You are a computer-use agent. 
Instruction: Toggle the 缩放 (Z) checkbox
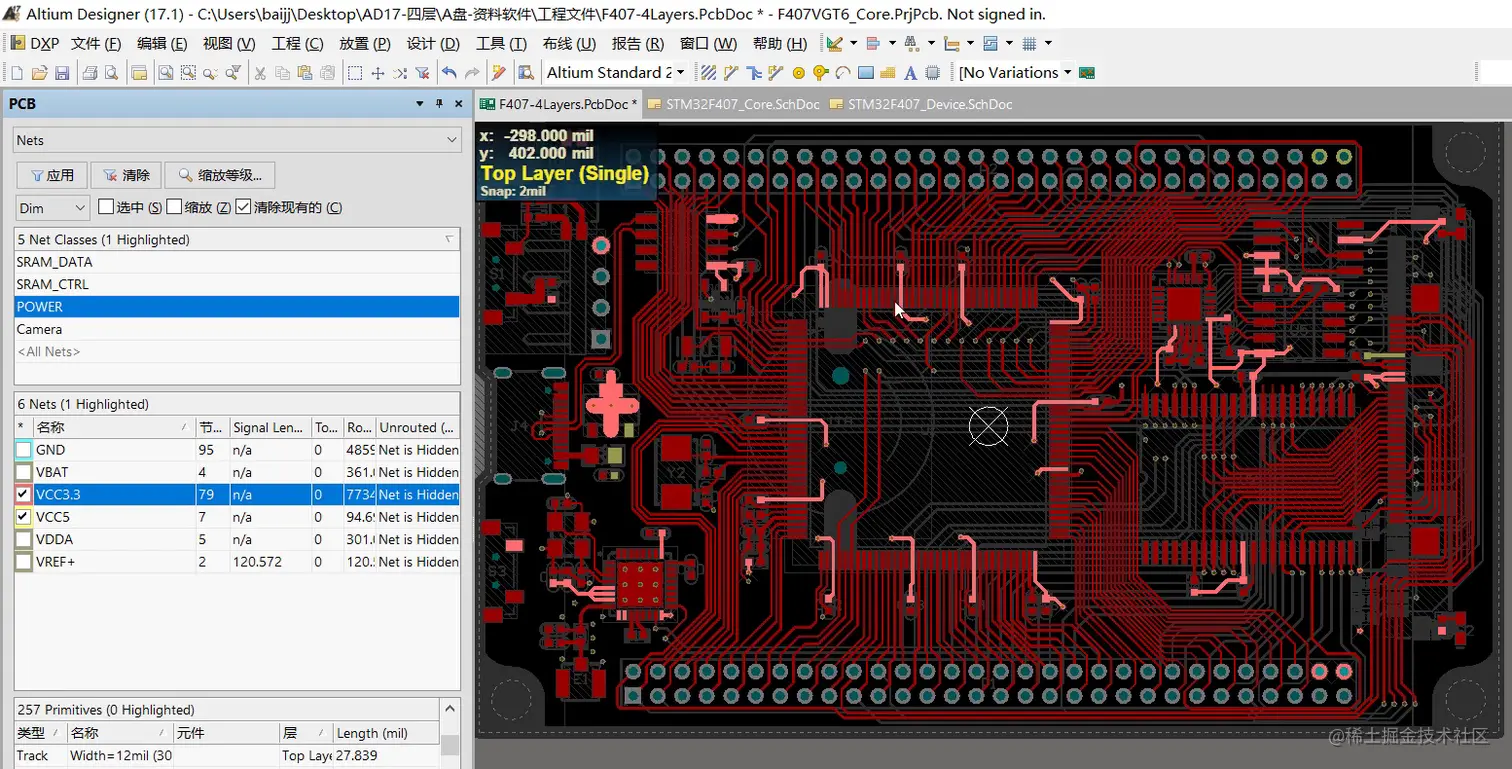pos(174,207)
